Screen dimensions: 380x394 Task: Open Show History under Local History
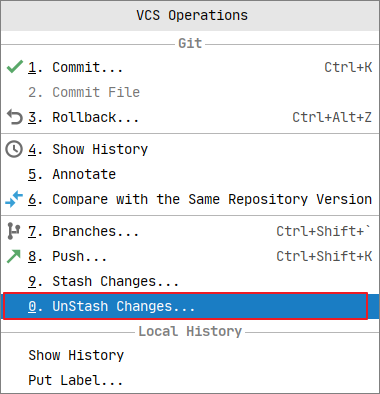pos(190,355)
